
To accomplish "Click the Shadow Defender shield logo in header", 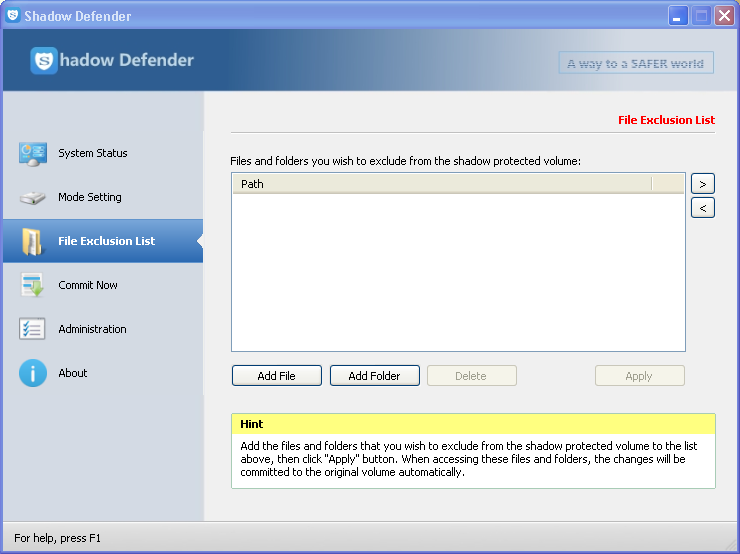I will click(44, 60).
